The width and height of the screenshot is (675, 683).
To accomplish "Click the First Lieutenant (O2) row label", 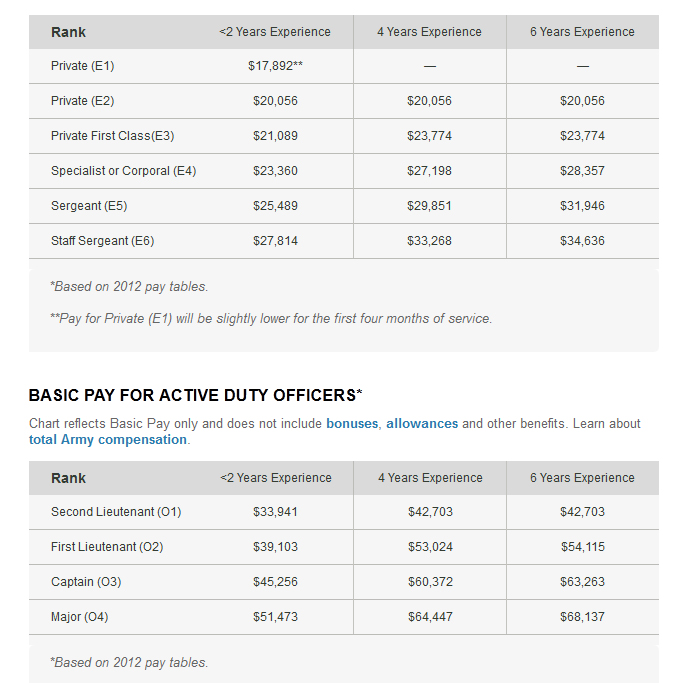I will (107, 547).
